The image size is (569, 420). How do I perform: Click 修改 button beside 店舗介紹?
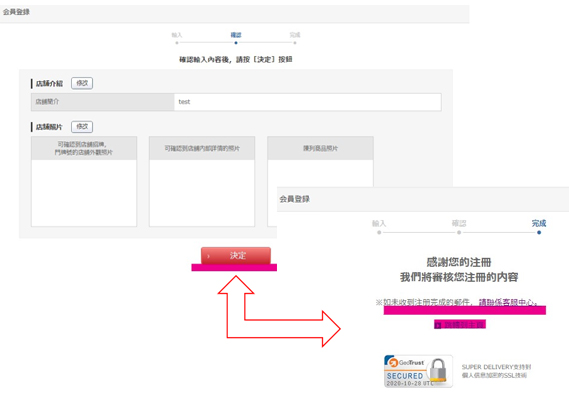click(82, 83)
